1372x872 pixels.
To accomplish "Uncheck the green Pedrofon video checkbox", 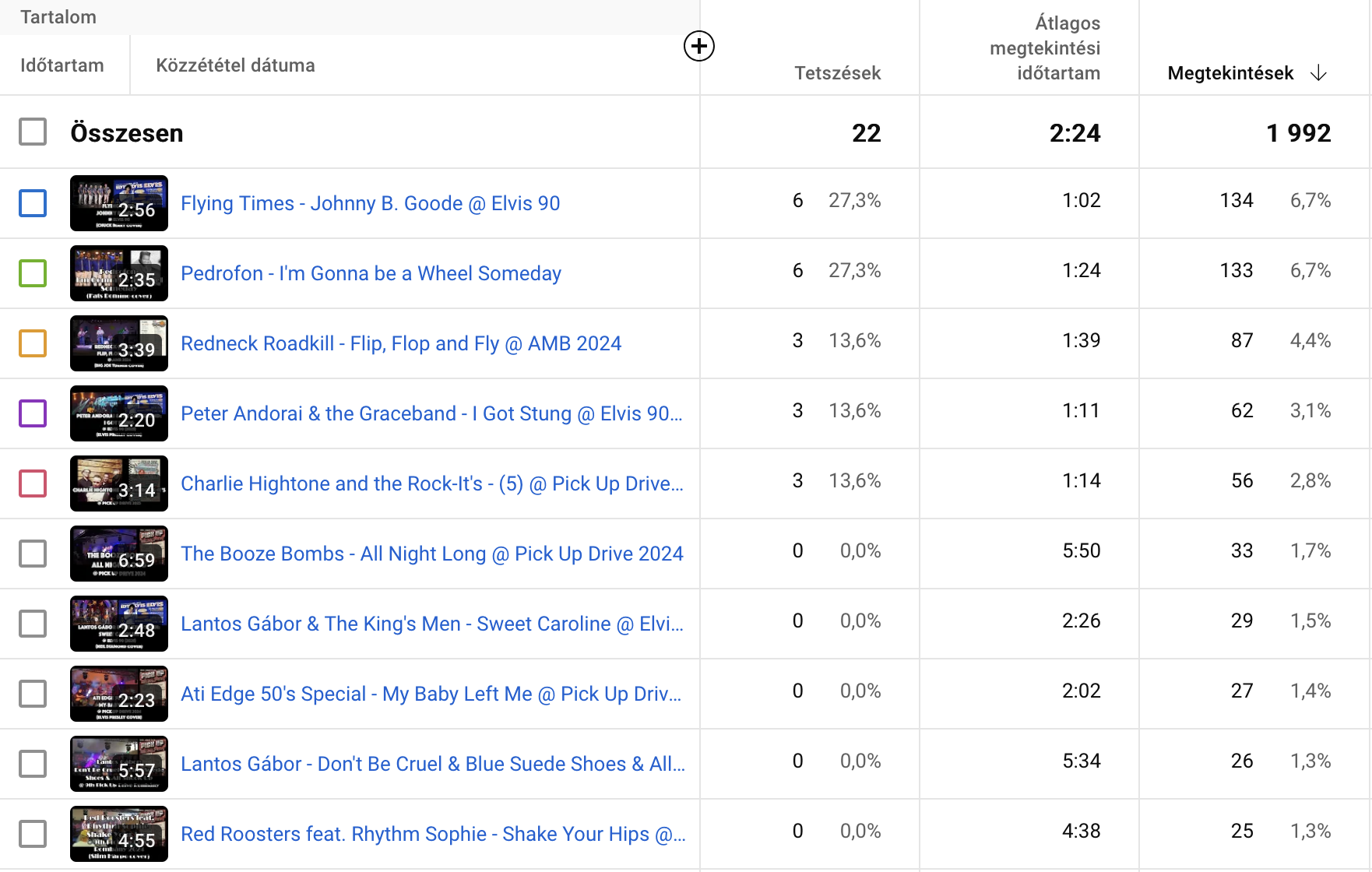I will coord(33,273).
